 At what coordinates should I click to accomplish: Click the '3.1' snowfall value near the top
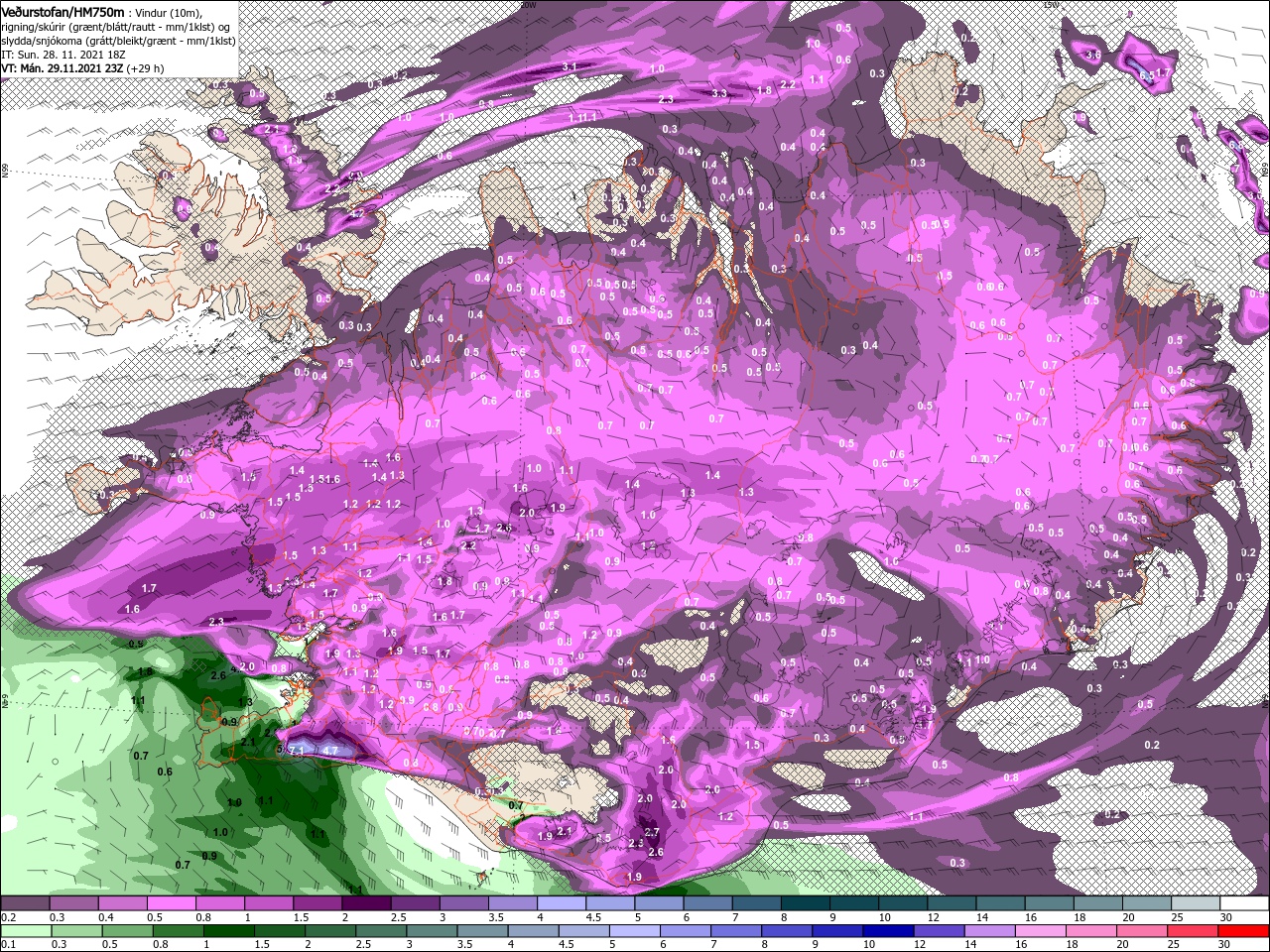pyautogui.click(x=570, y=66)
